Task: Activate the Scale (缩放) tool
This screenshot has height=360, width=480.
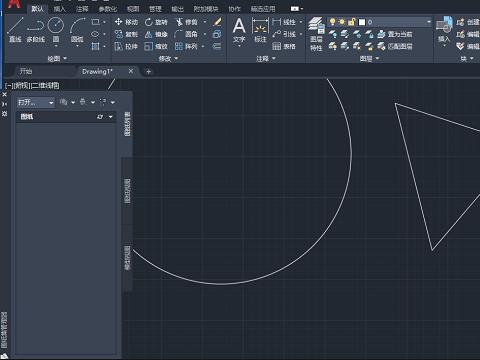Action: click(156, 46)
